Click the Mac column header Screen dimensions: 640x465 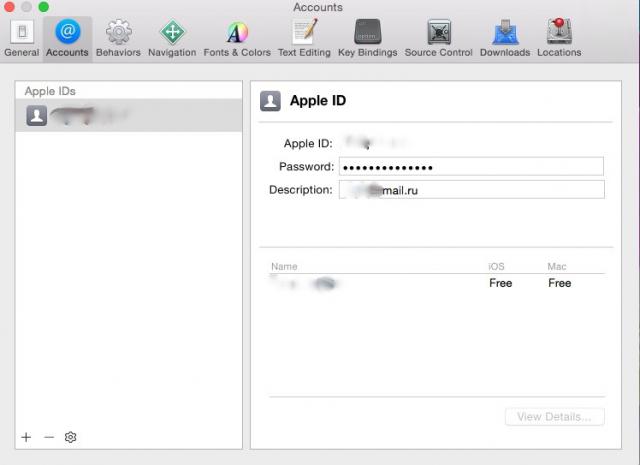[x=557, y=267]
